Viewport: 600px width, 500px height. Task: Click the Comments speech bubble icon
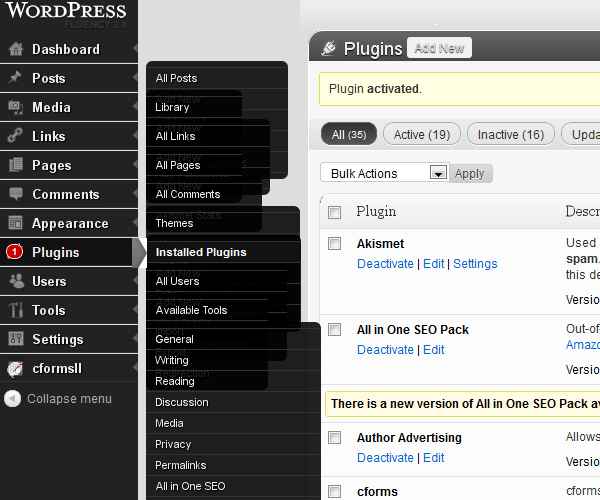click(16, 194)
